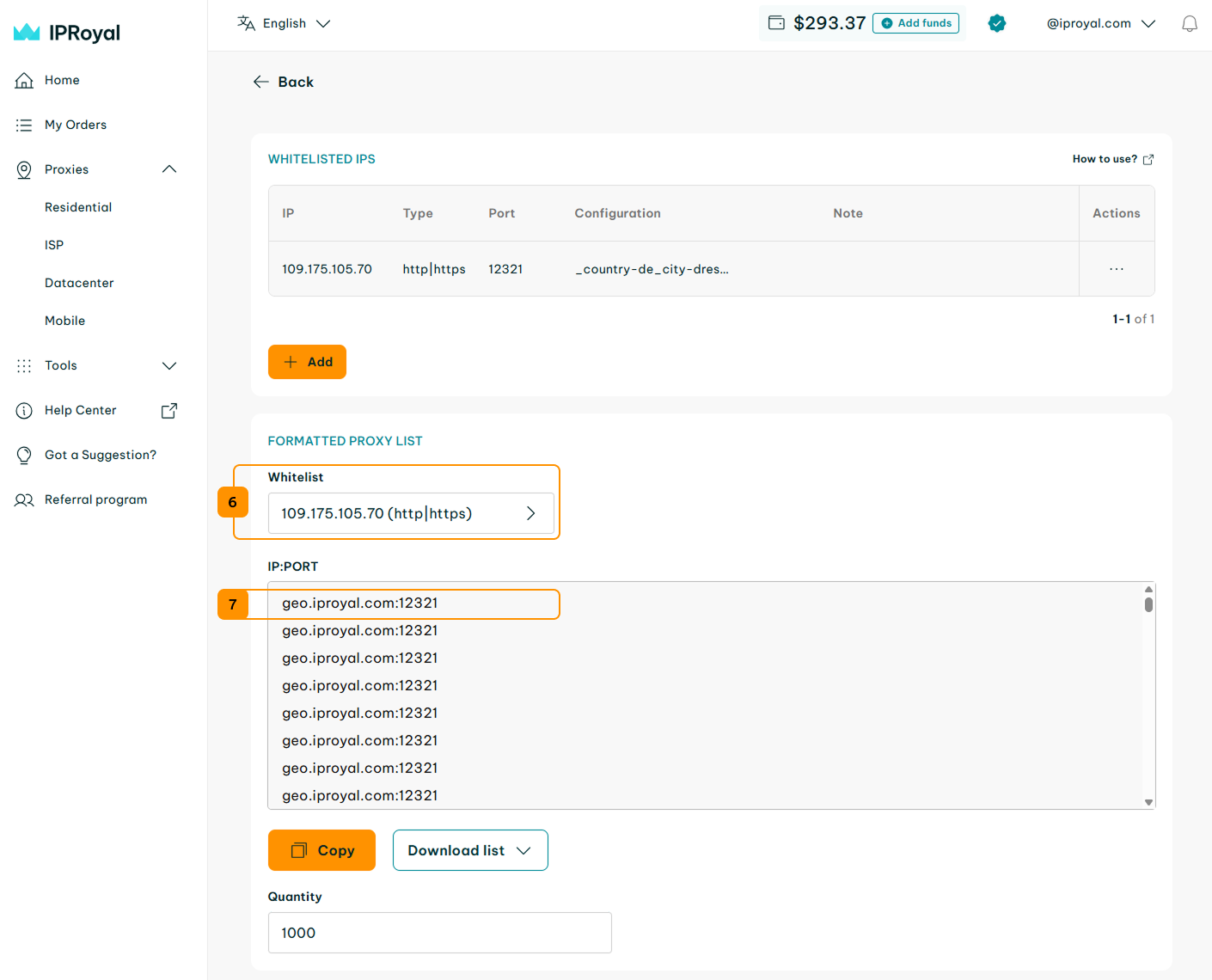Go to Home in sidebar
1212x980 pixels.
pos(62,80)
